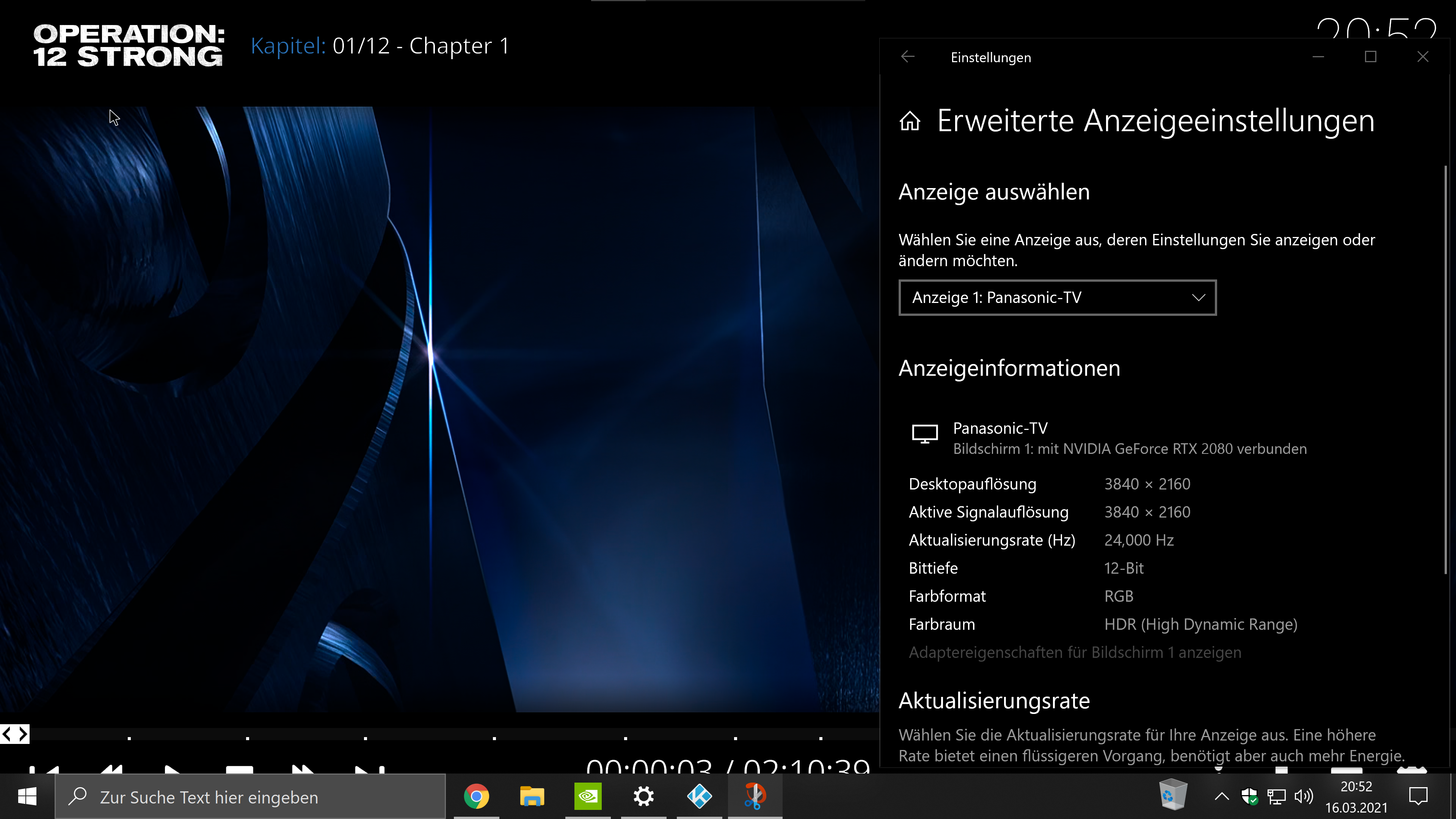Click the Home icon in Settings
This screenshot has width=1456, height=819.
pyautogui.click(x=910, y=121)
